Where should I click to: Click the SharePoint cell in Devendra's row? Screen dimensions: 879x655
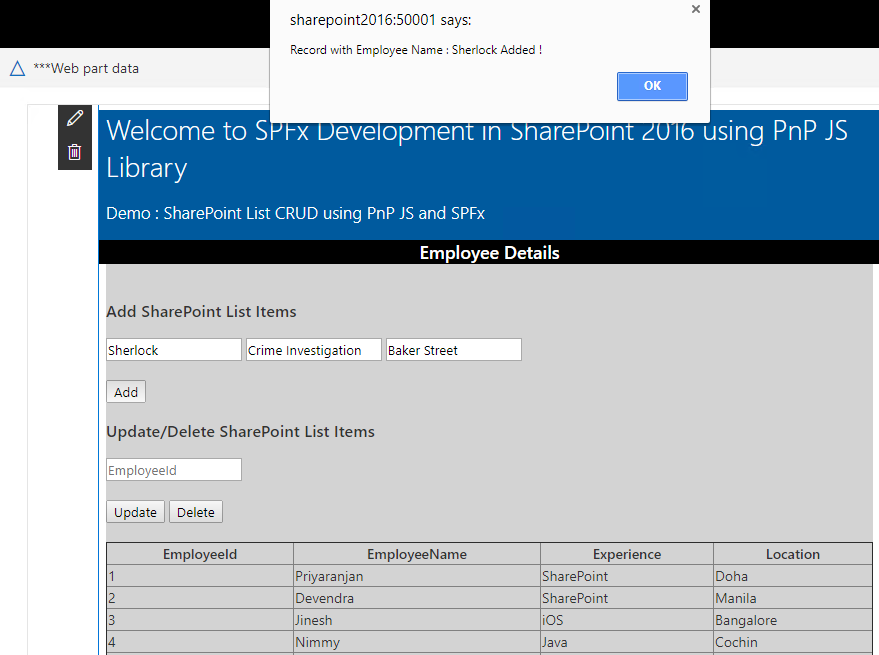tap(627, 598)
